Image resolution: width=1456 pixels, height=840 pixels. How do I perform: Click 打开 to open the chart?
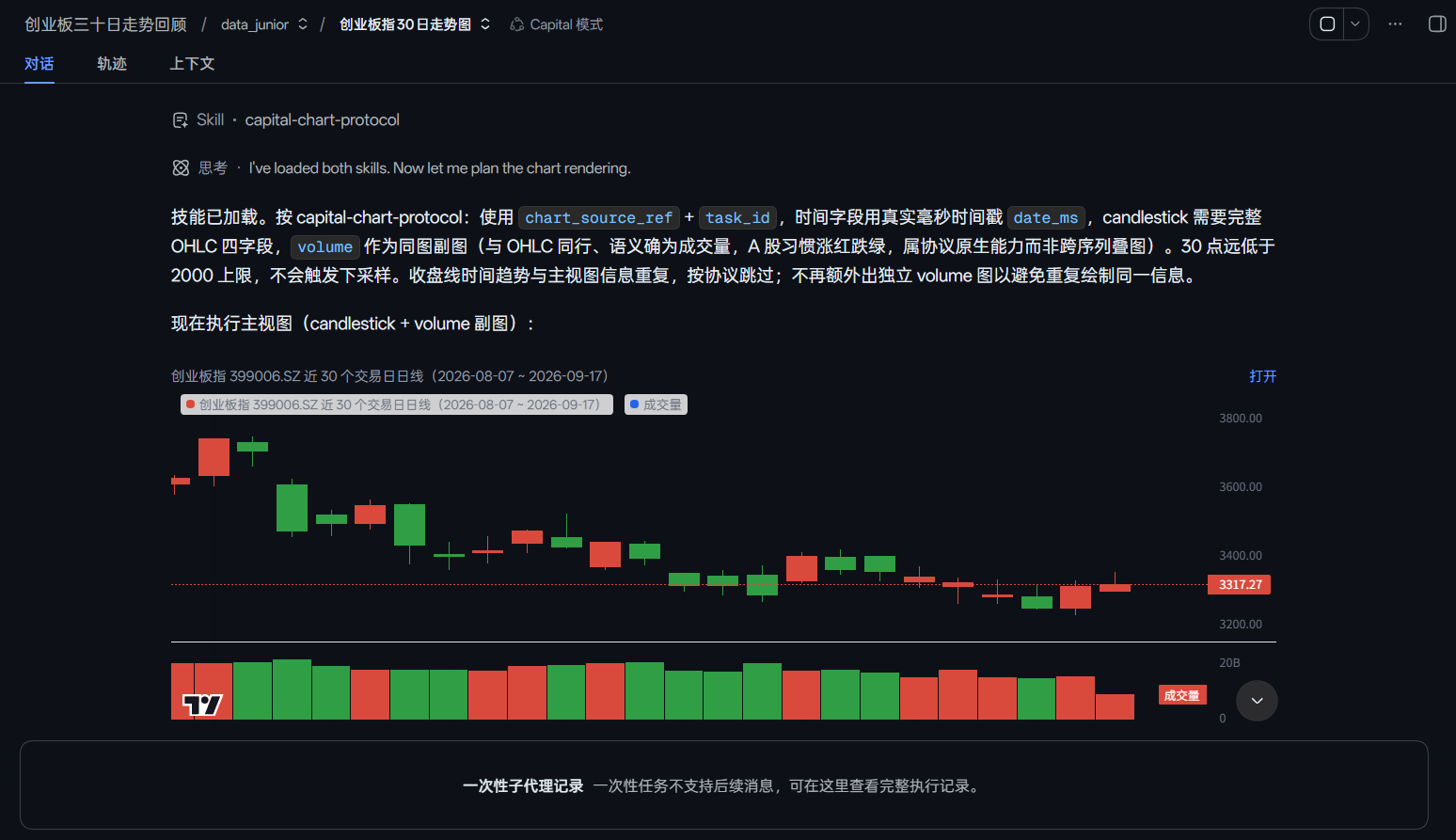[x=1262, y=376]
